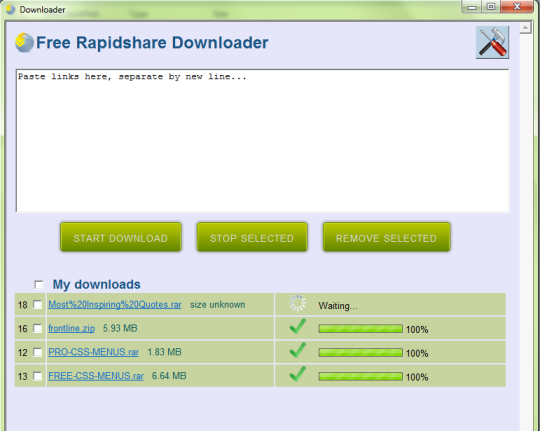The width and height of the screenshot is (540, 431).
Task: Click the 100% label for frontline.zip
Action: pyautogui.click(x=417, y=330)
